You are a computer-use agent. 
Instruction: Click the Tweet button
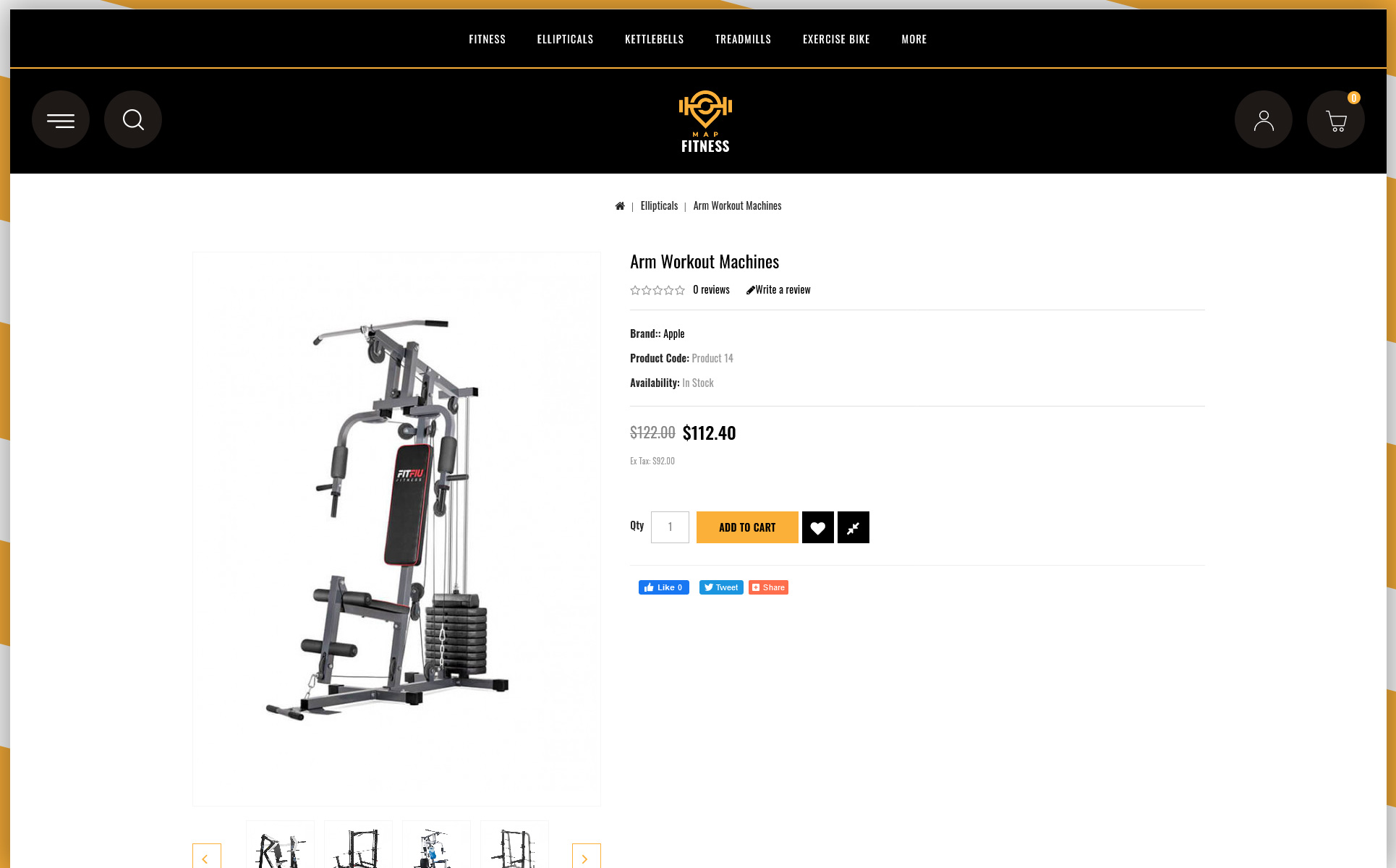click(x=721, y=587)
